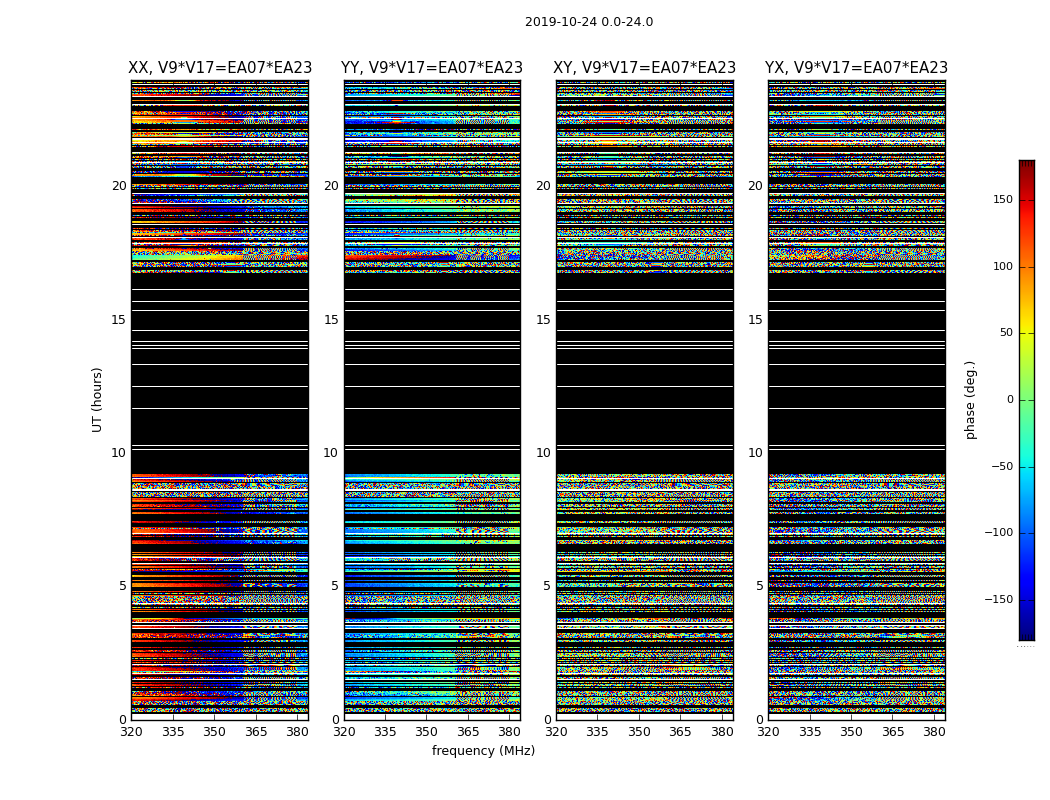Select the XY, V9*V17=EA07*EA23 panel title
Image resolution: width=1050 pixels, height=800 pixels.
(644, 68)
